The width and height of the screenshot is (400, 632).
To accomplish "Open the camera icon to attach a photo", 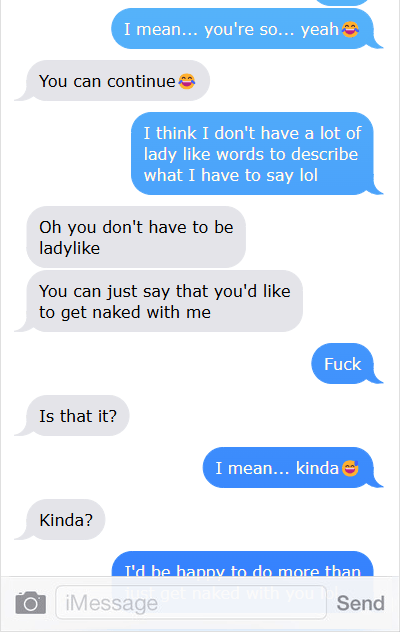I will tap(31, 603).
